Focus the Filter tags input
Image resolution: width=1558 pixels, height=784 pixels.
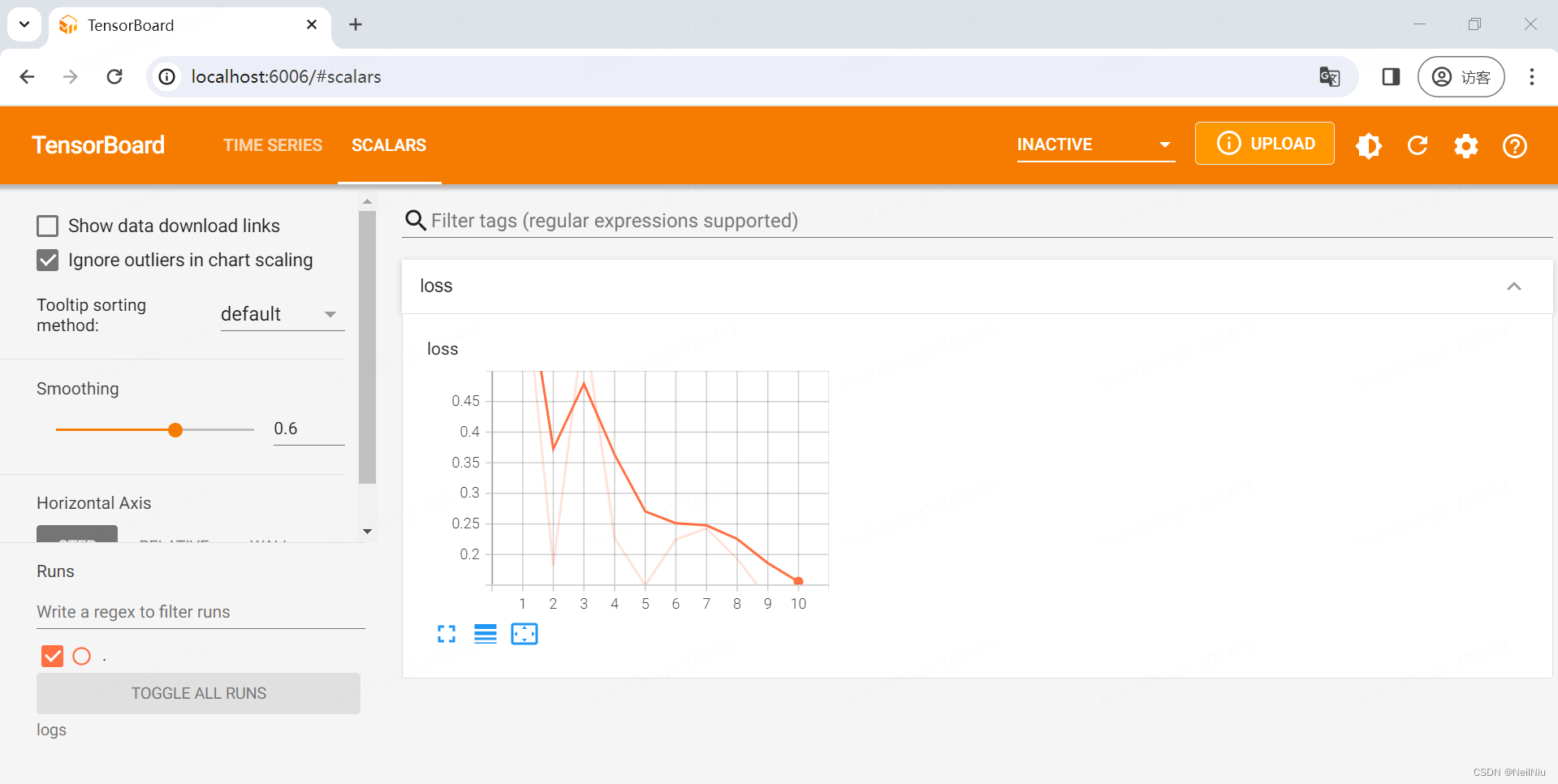tap(990, 221)
